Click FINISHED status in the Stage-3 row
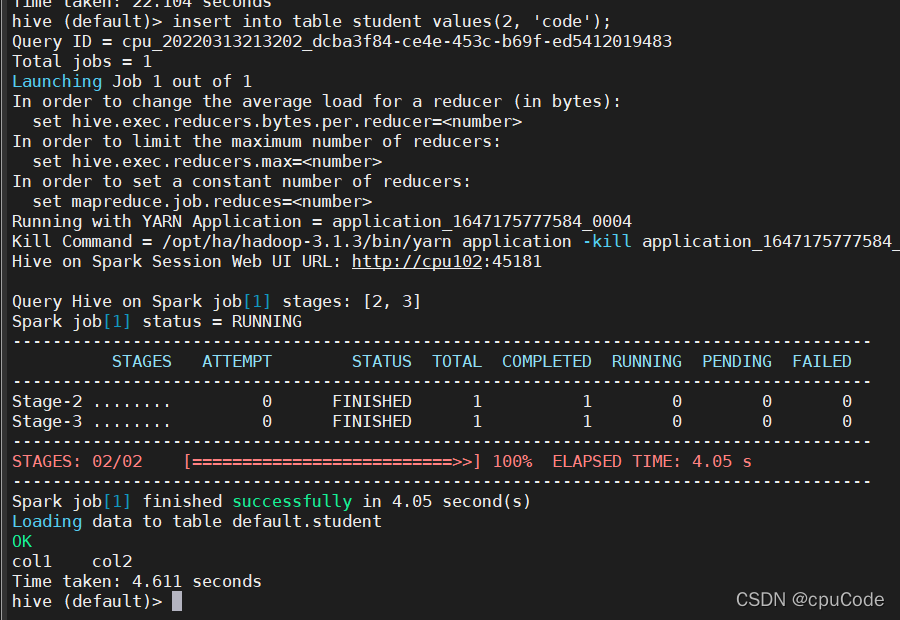Image resolution: width=900 pixels, height=620 pixels. pos(372,421)
